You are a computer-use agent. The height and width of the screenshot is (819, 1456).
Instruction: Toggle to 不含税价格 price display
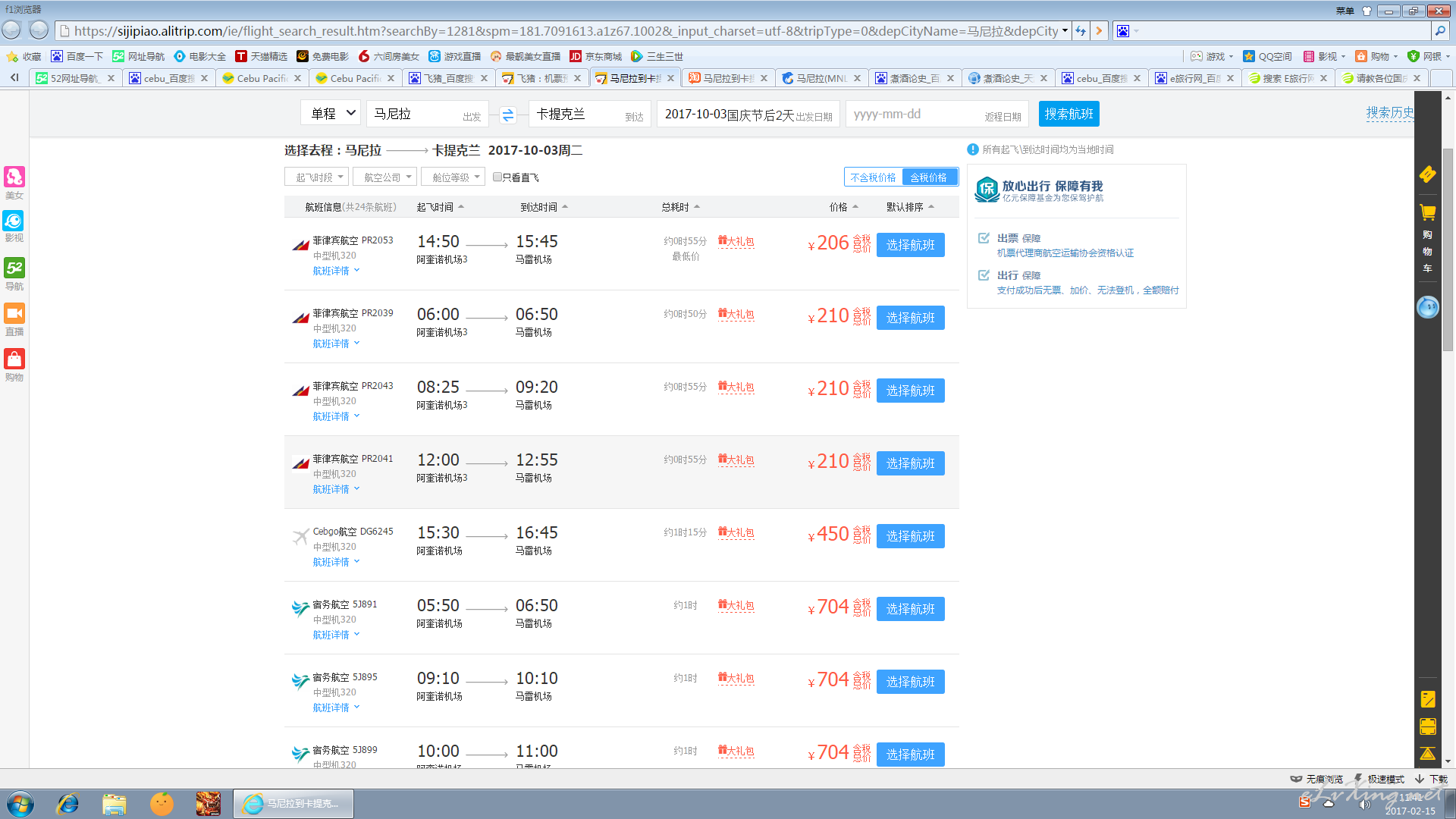point(873,177)
